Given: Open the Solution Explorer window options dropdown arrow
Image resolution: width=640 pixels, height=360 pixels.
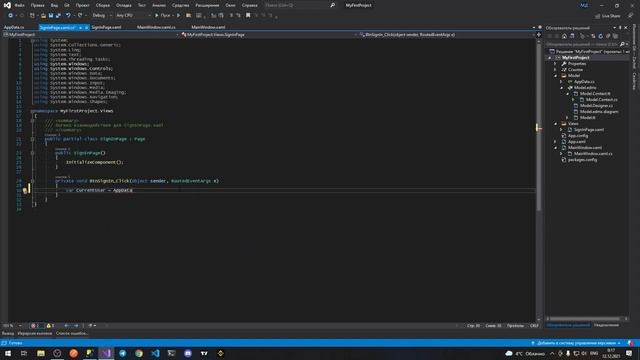Looking at the screenshot, I should [614, 28].
